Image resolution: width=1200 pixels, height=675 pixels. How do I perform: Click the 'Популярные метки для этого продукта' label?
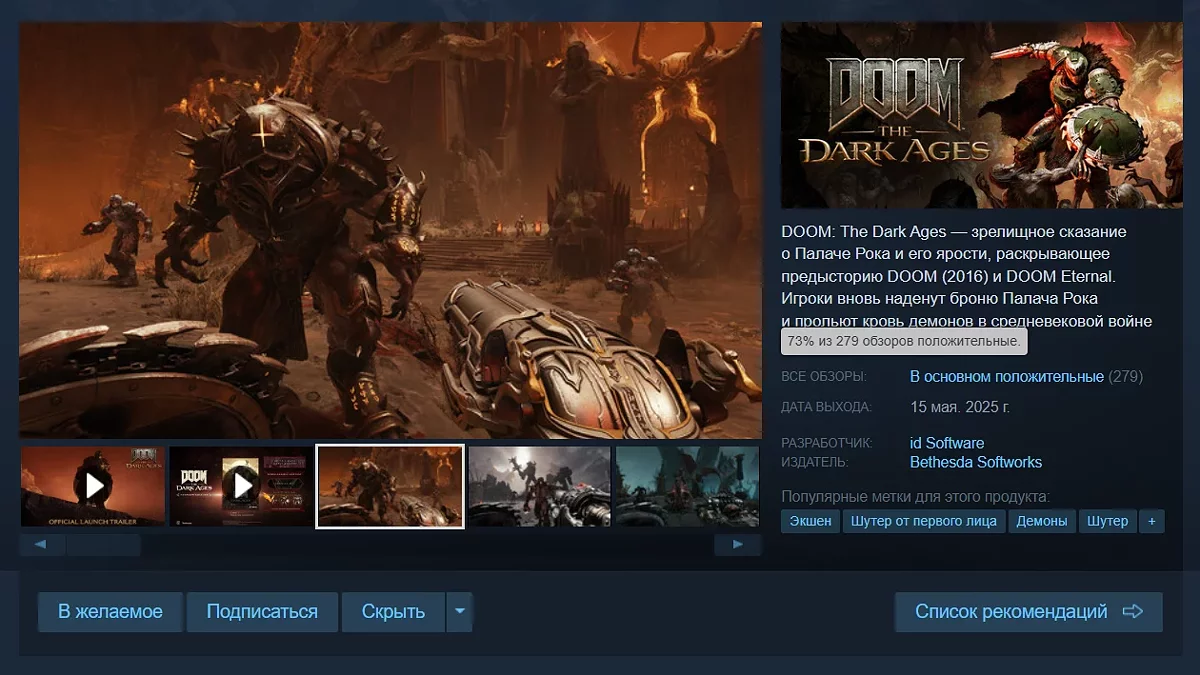tap(916, 497)
